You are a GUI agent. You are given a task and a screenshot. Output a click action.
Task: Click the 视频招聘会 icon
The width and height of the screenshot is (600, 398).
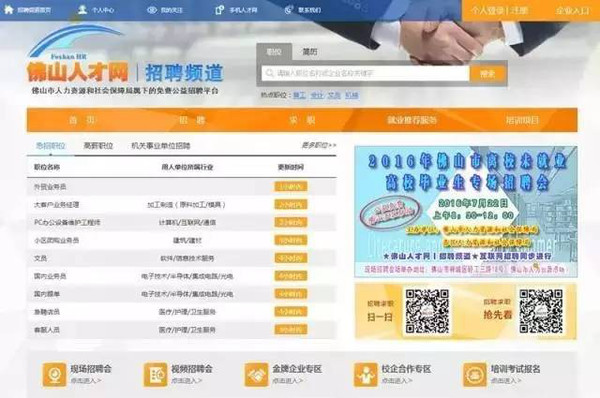(155, 375)
